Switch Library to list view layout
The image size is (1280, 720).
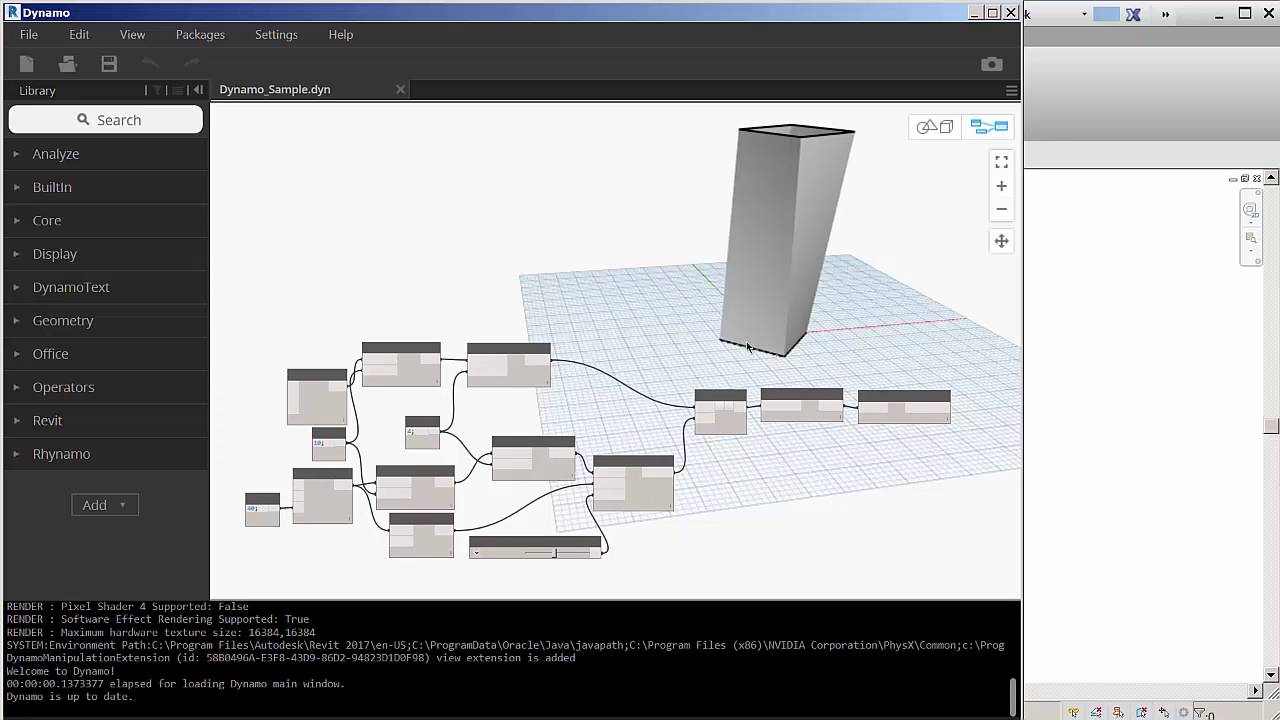click(x=178, y=90)
